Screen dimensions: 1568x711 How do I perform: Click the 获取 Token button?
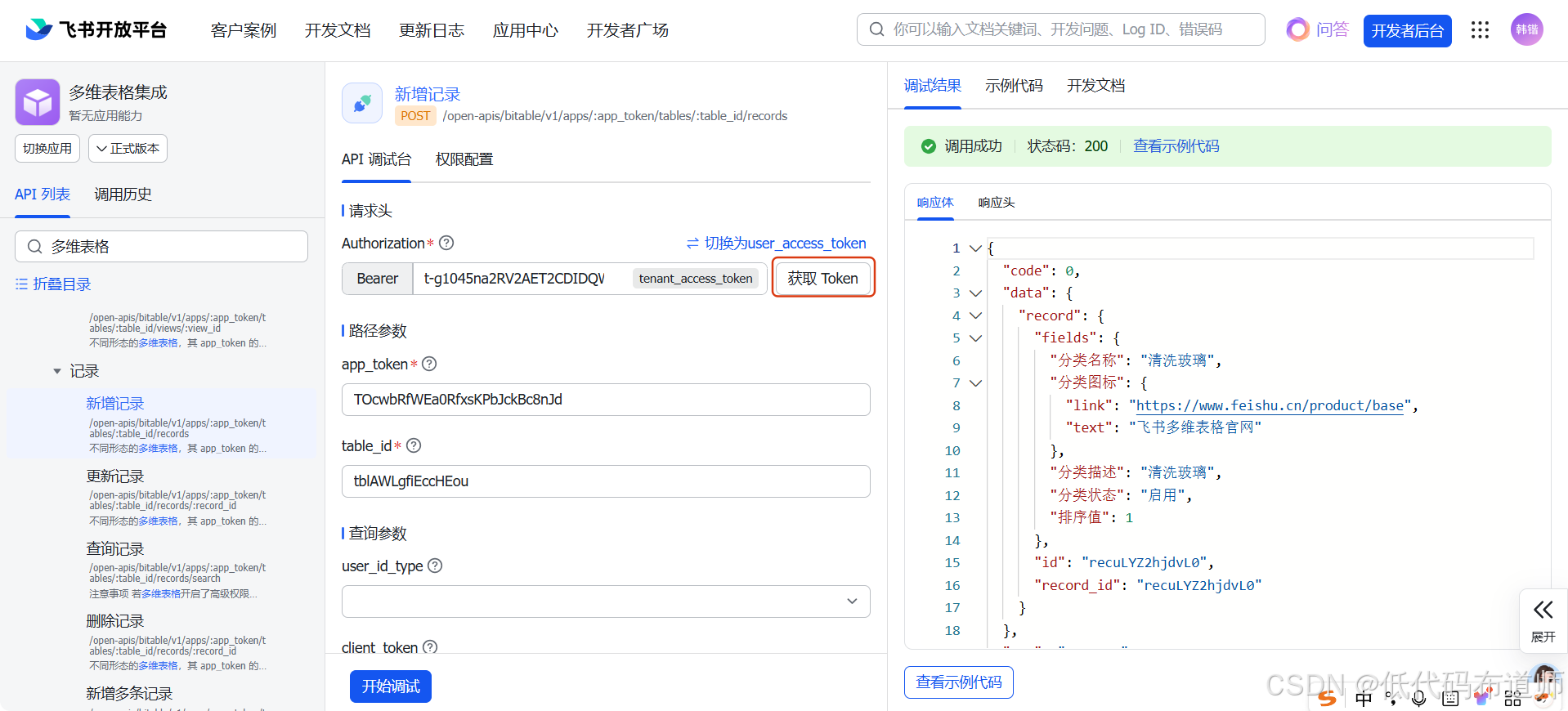point(823,278)
